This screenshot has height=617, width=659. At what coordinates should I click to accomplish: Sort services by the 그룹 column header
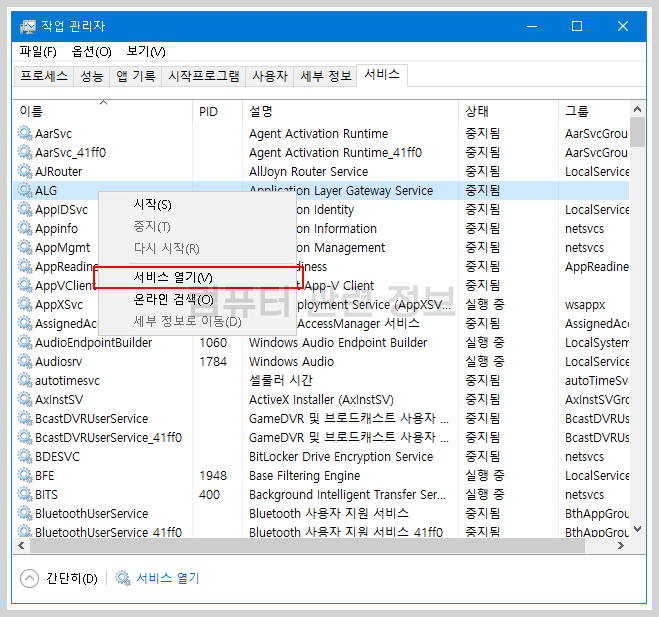click(594, 111)
